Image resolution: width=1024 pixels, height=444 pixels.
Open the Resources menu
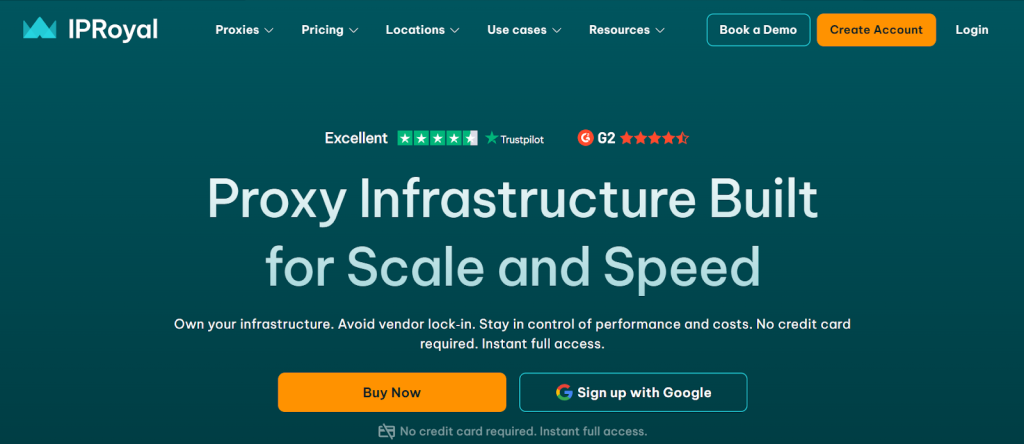pyautogui.click(x=627, y=30)
